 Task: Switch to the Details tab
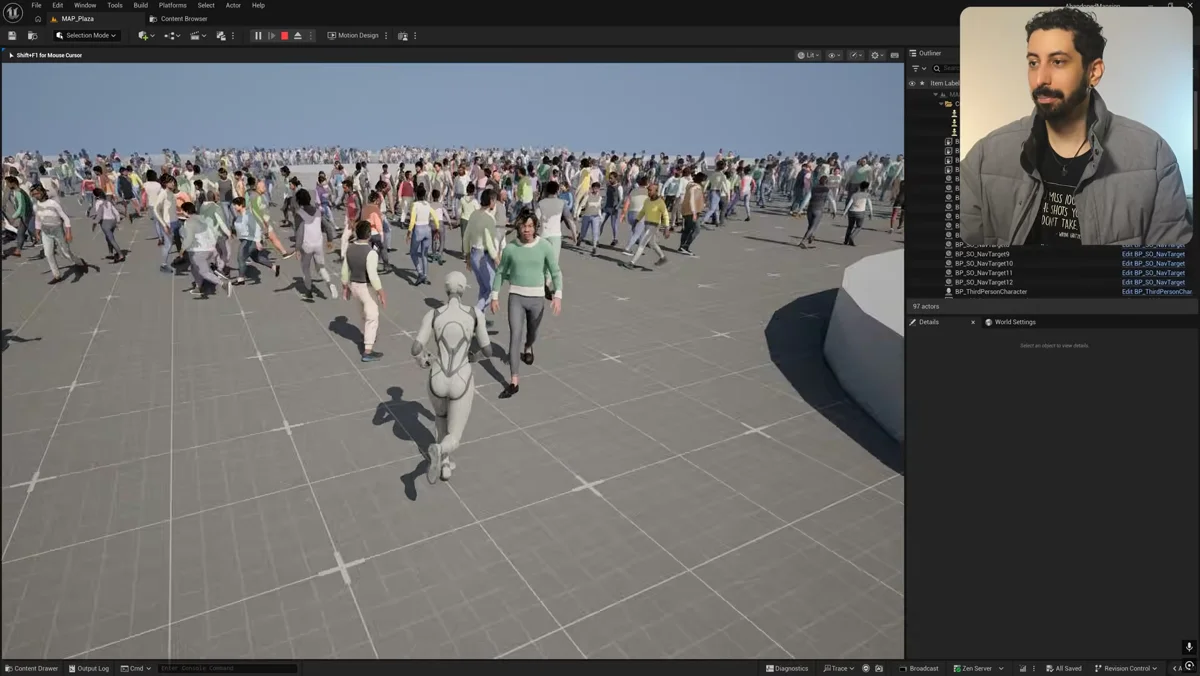pyautogui.click(x=929, y=322)
